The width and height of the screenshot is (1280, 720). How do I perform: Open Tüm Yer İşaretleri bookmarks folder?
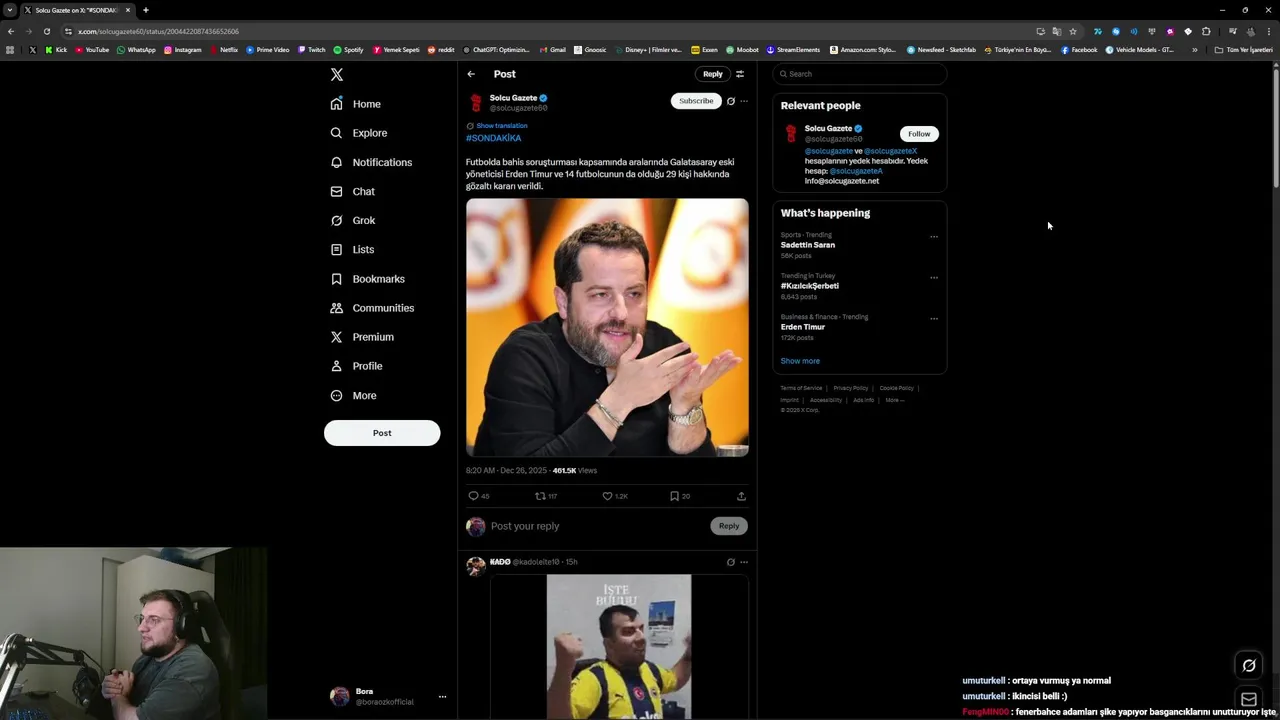(x=1243, y=50)
